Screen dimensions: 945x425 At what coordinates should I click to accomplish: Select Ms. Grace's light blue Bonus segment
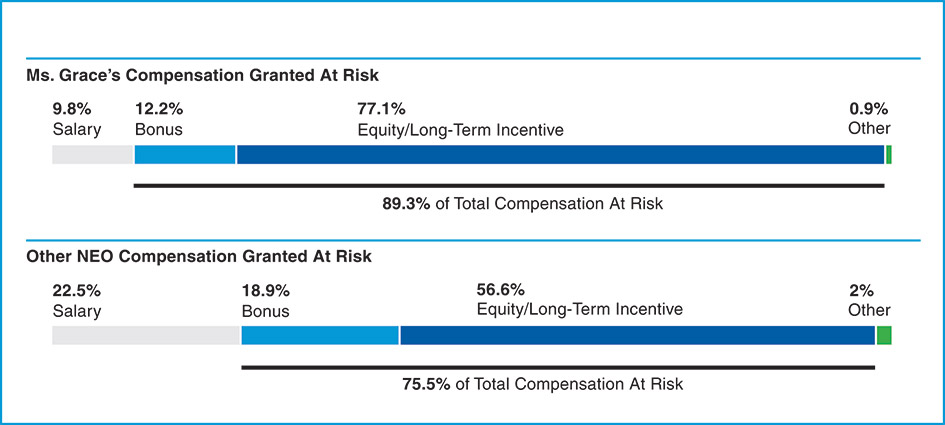185,155
